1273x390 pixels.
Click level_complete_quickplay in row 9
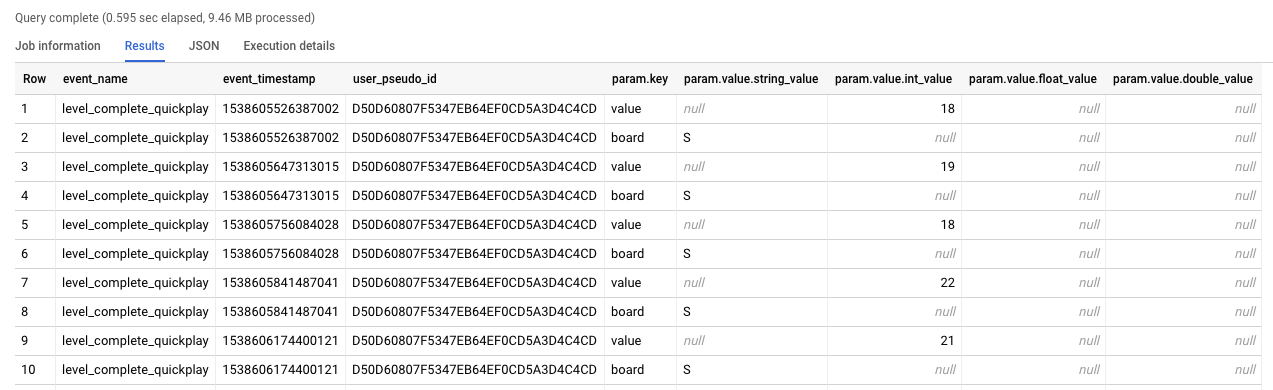click(133, 340)
